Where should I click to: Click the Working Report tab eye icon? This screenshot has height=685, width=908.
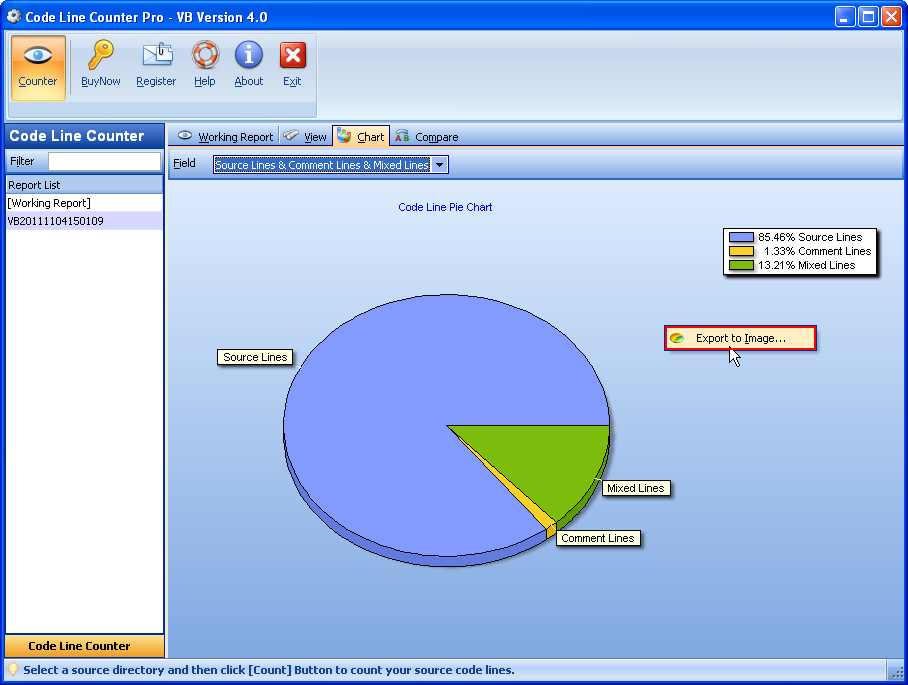(185, 135)
